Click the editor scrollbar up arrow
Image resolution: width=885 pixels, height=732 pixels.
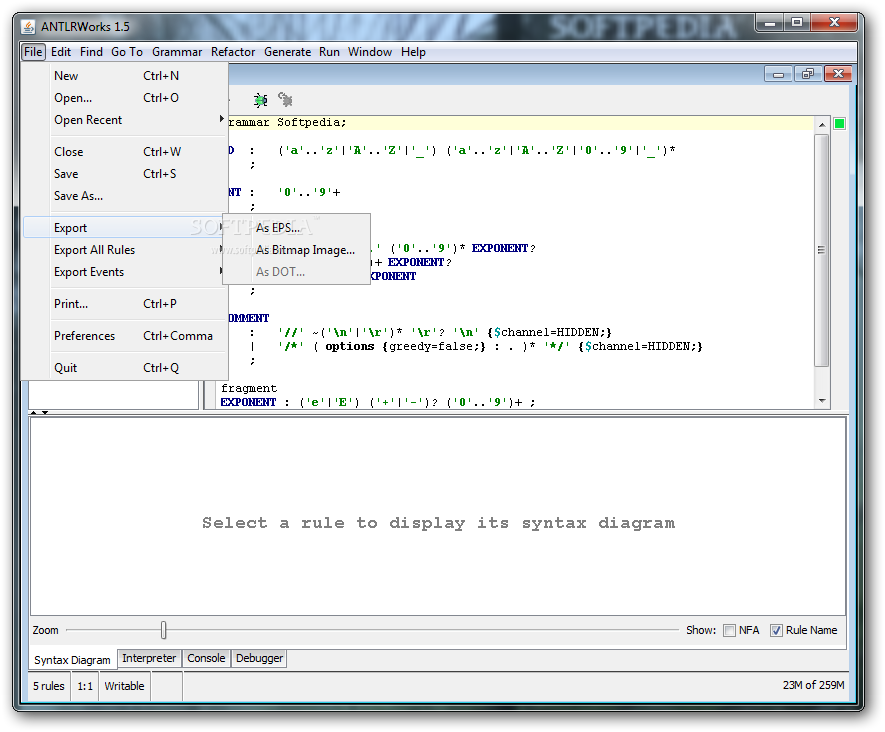point(822,125)
